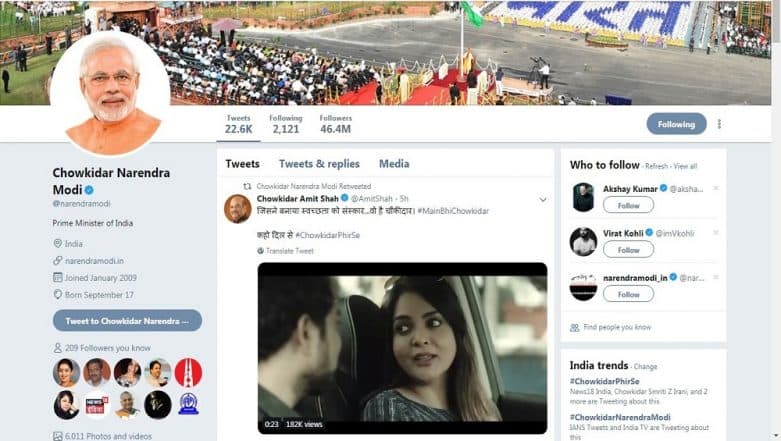The width and height of the screenshot is (781, 441).
Task: Click Translate Tweet
Action: [x=290, y=251]
